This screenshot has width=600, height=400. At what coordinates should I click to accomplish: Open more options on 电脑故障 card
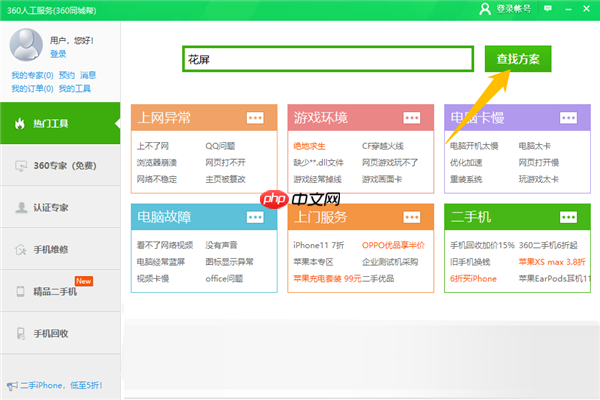(255, 217)
